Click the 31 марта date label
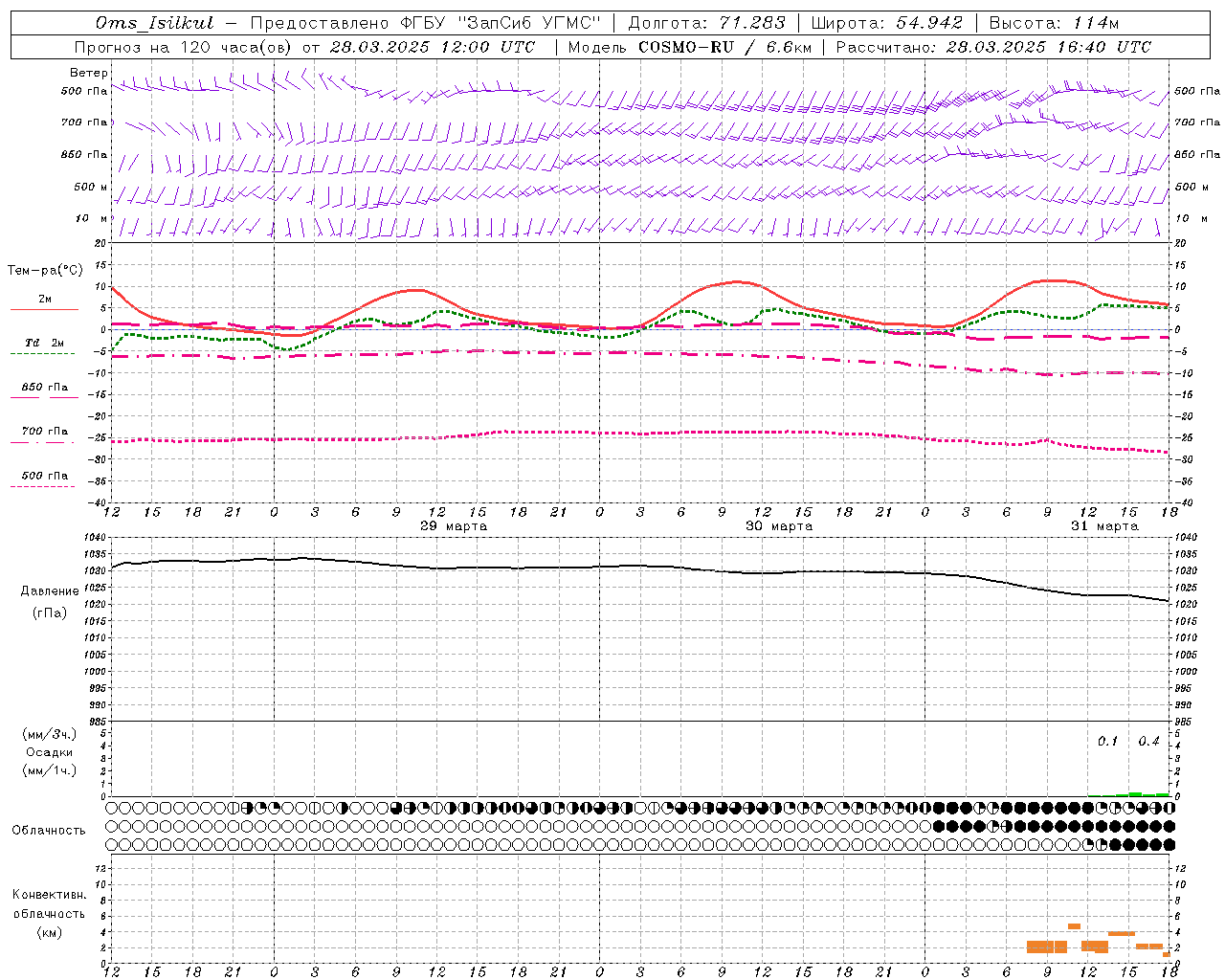The width and height of the screenshot is (1225, 980). tap(1104, 526)
